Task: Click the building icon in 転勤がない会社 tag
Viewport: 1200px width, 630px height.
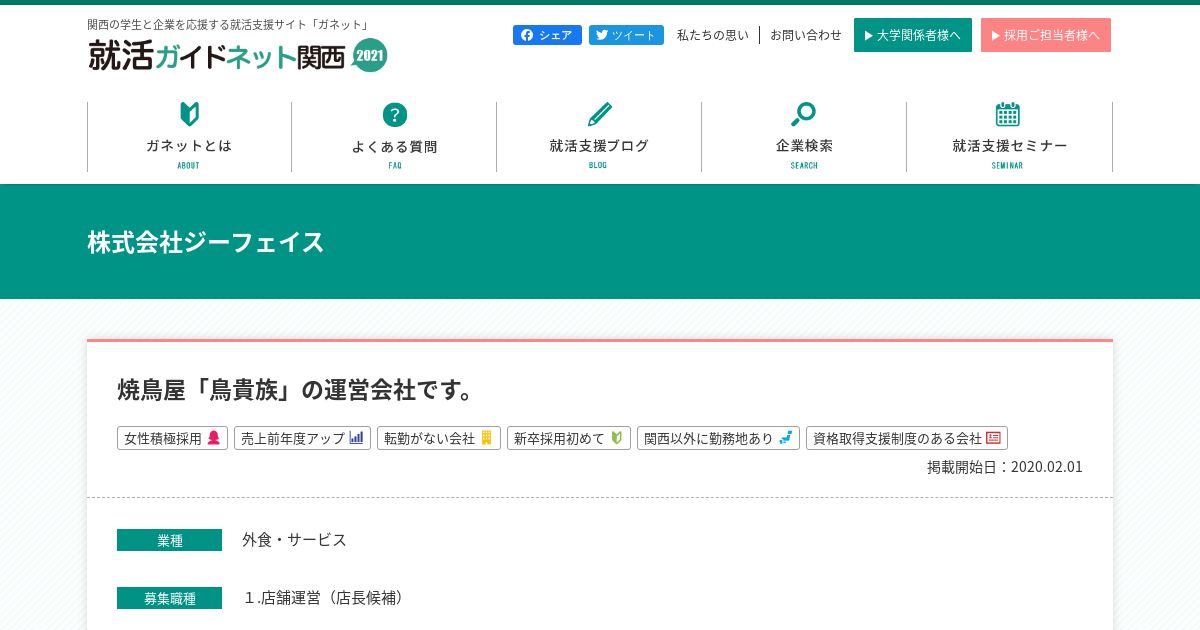Action: tap(487, 438)
